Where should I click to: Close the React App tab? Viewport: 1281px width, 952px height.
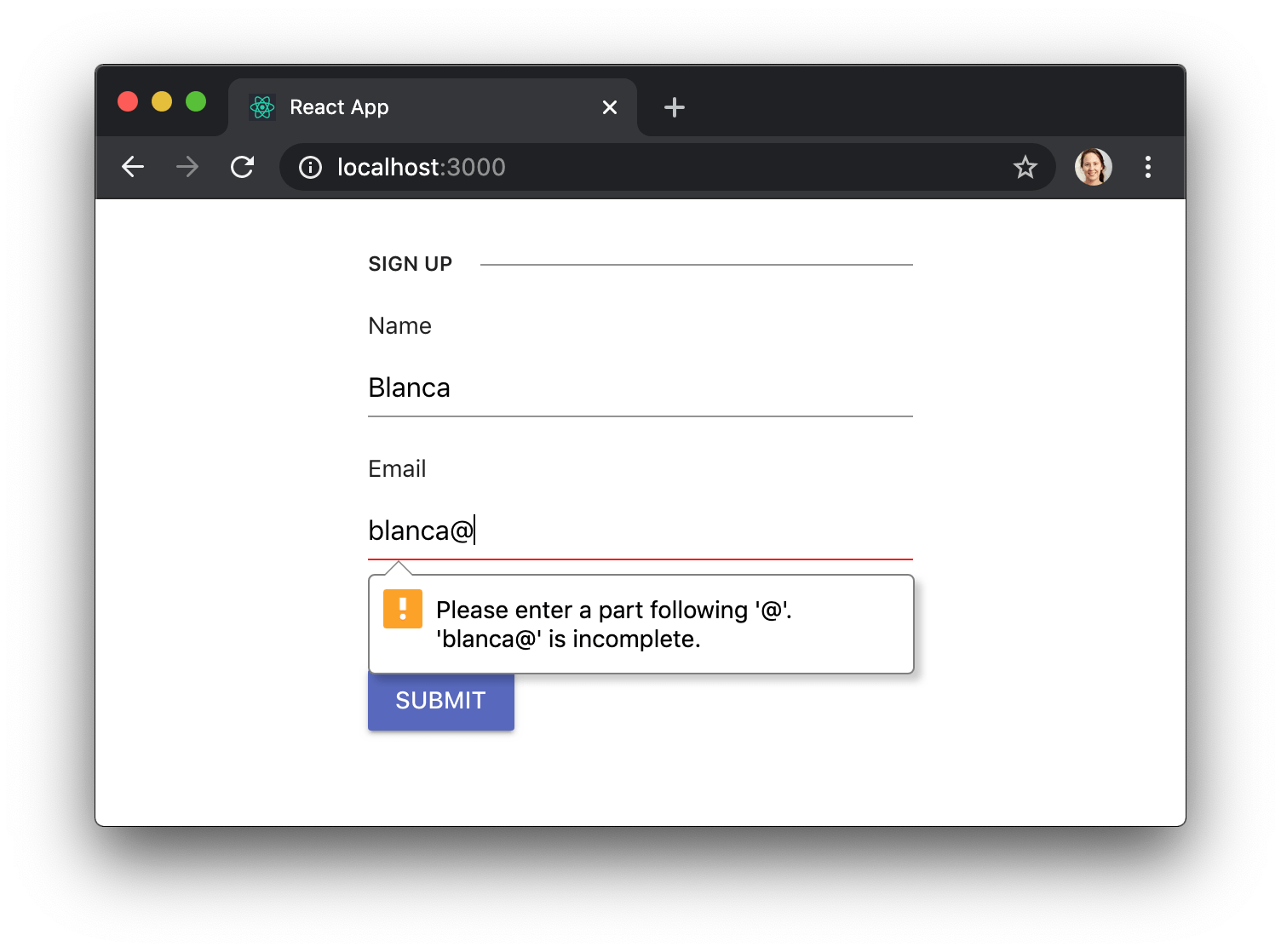(609, 107)
